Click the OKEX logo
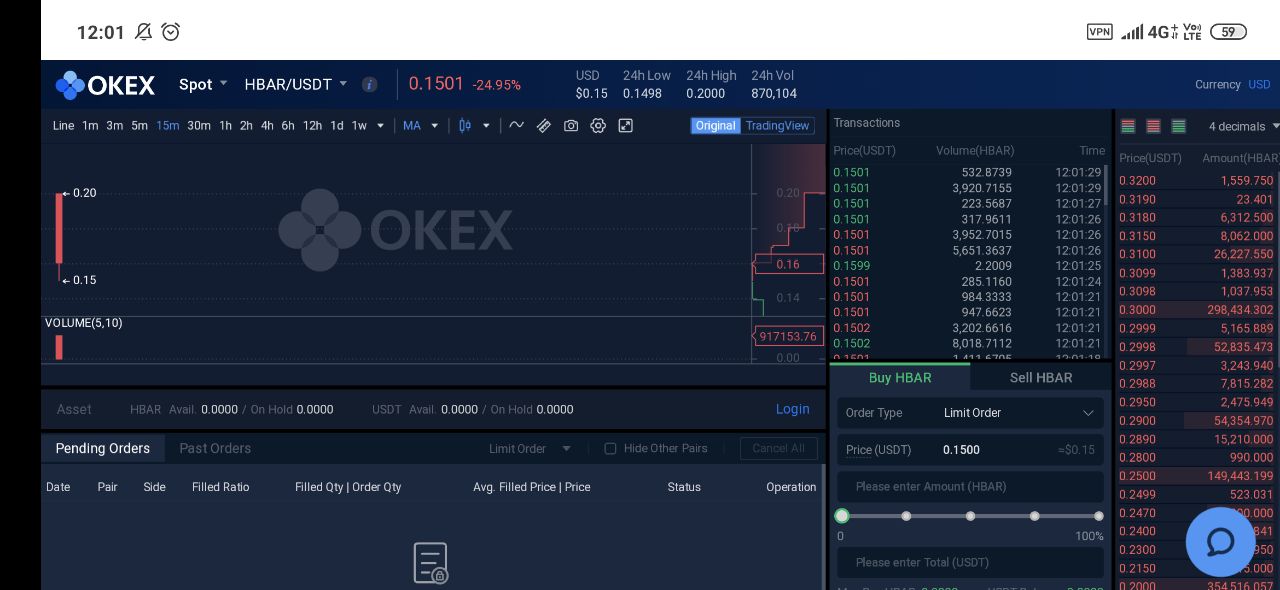 click(105, 85)
